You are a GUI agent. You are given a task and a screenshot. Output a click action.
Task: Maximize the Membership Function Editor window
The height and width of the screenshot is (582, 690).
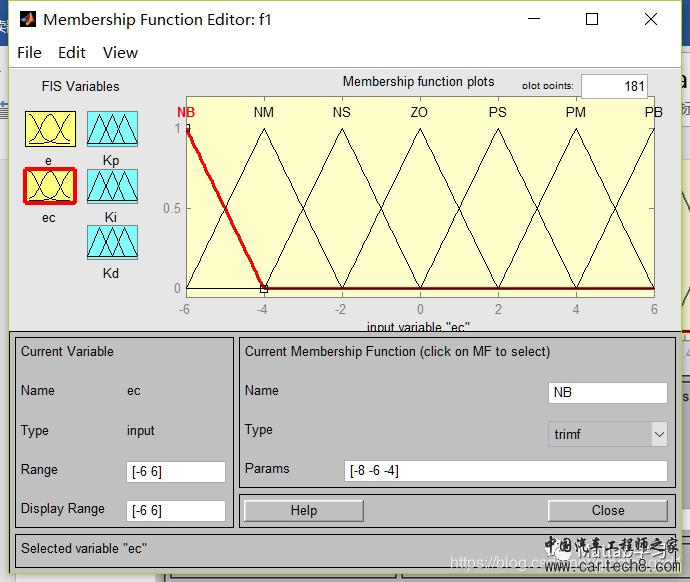coord(592,19)
